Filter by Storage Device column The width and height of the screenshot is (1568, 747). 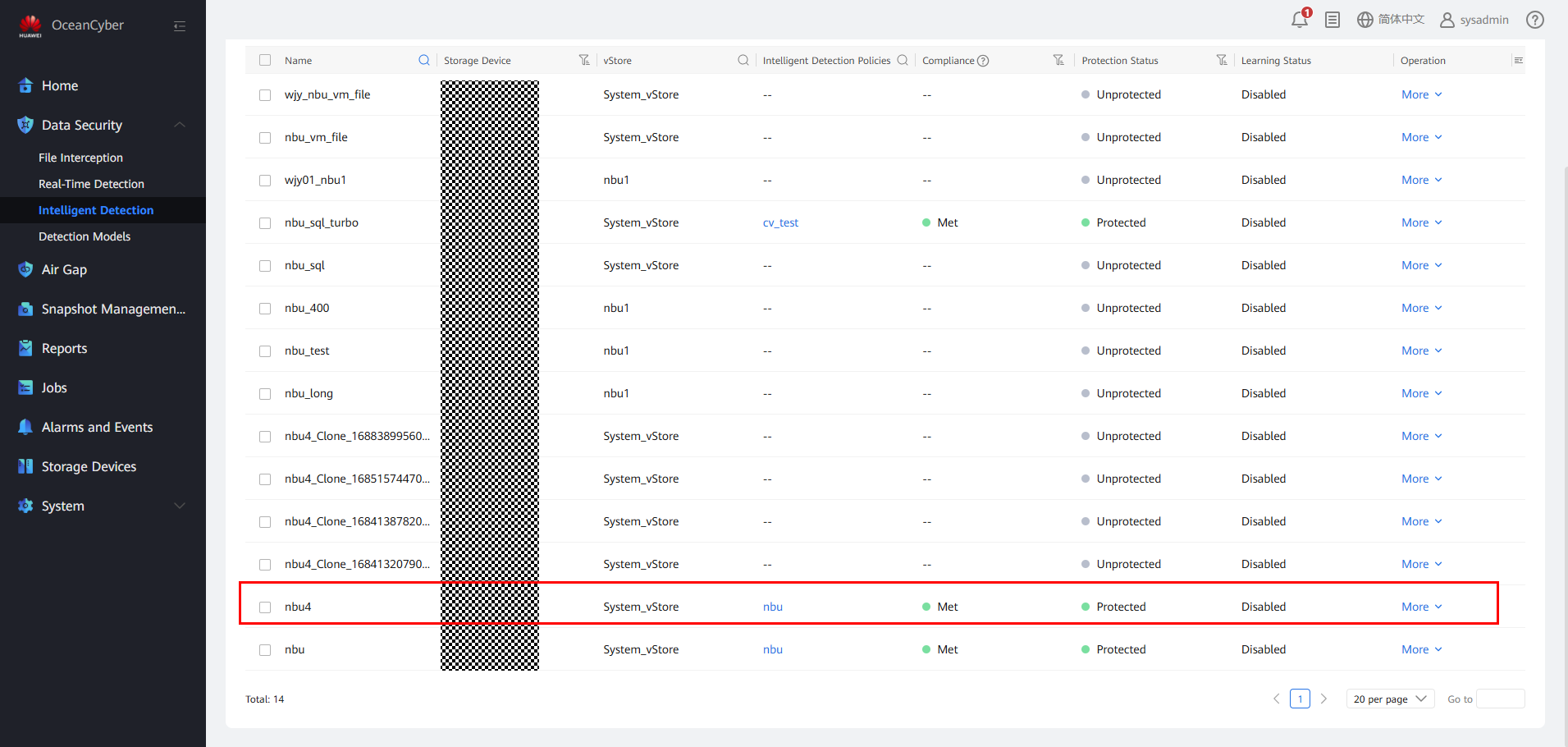pos(584,60)
